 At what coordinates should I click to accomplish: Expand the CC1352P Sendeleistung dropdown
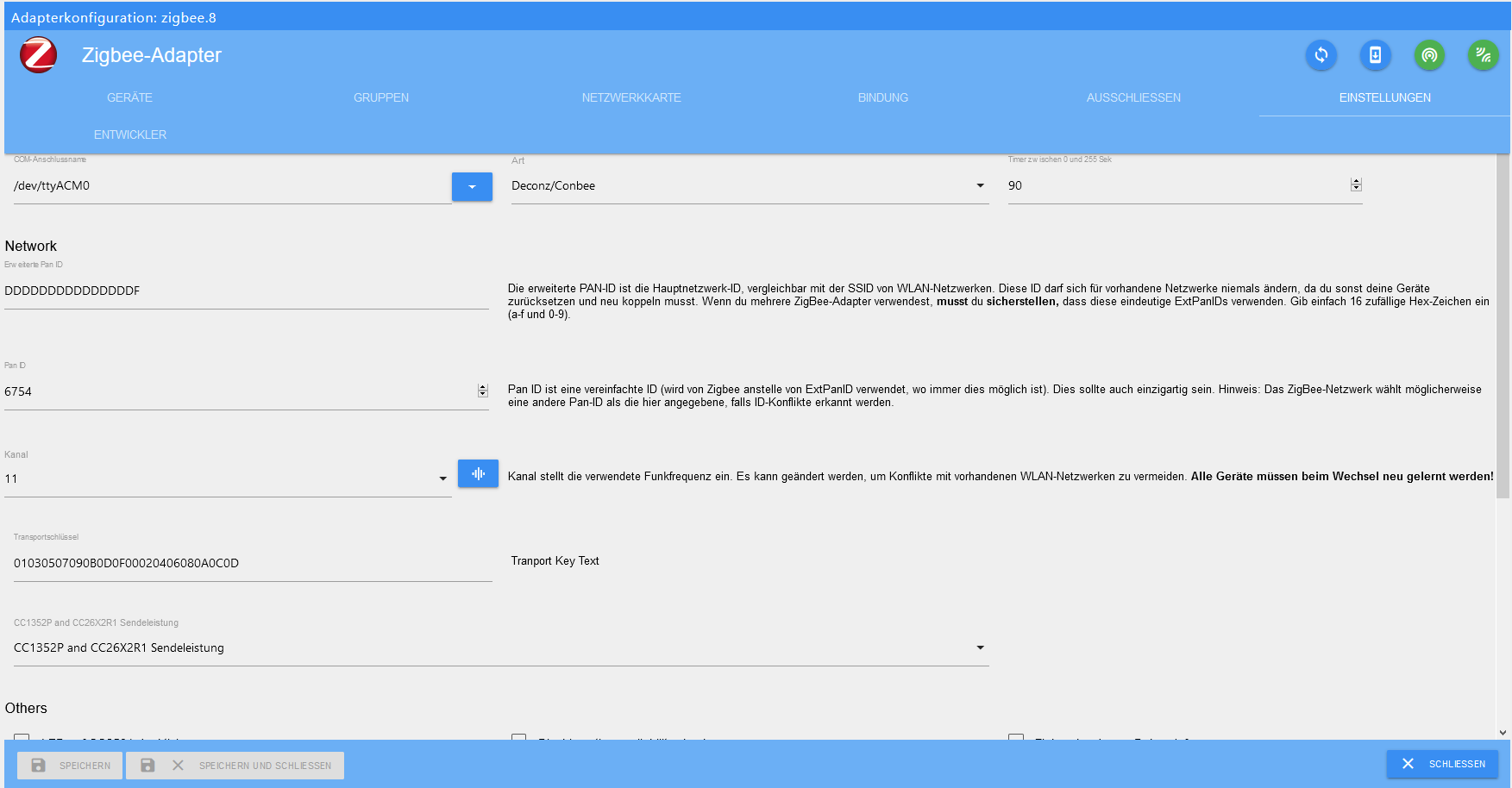tap(501, 648)
